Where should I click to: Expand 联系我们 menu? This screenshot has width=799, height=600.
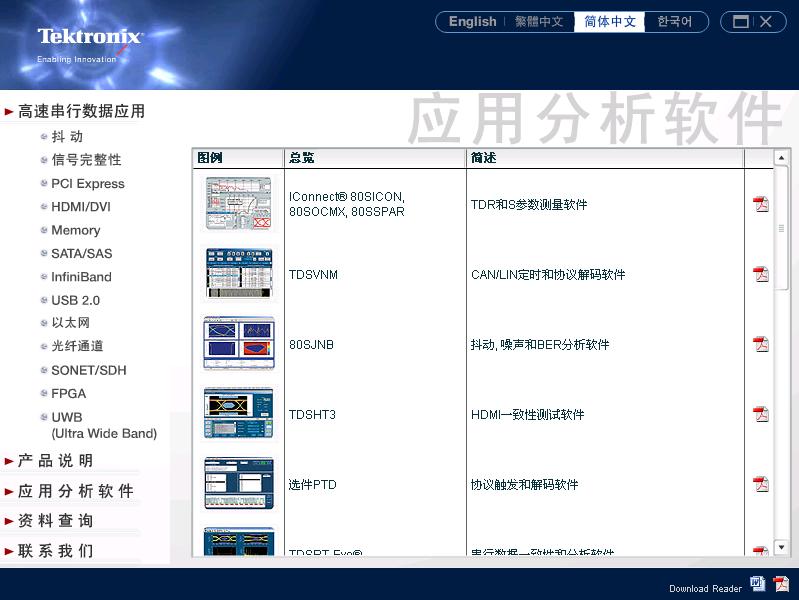(x=55, y=551)
